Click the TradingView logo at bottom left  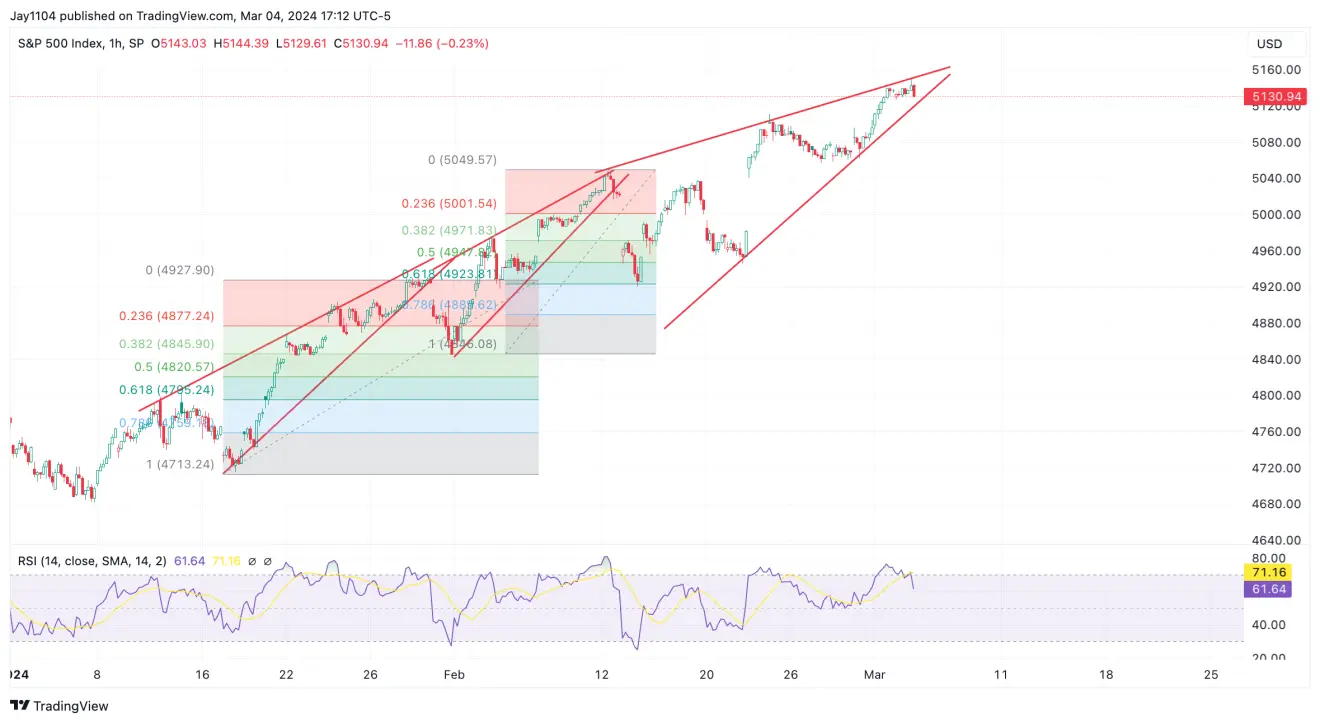(x=59, y=706)
